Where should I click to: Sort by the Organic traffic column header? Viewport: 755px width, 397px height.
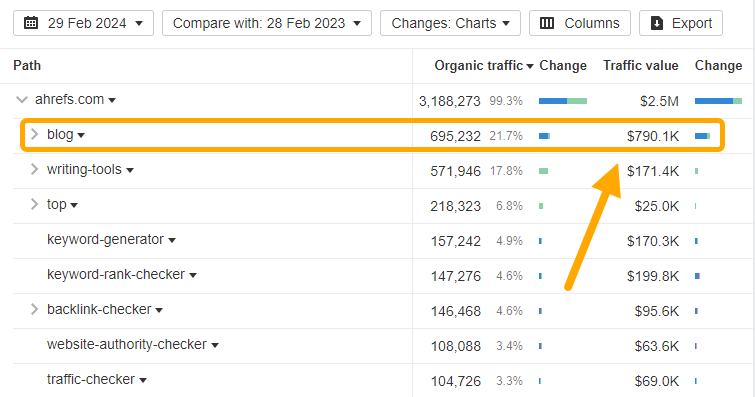pos(484,66)
